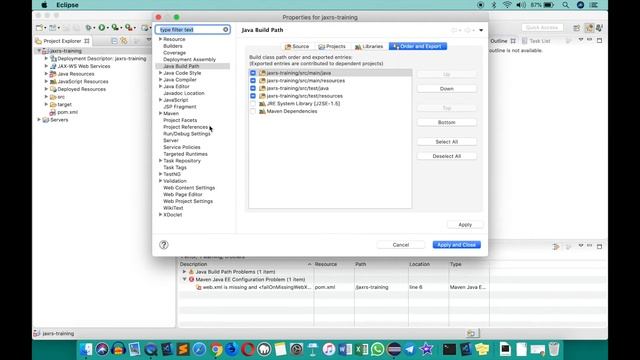
Task: Click the Debug bug toolbar icon
Action: [x=89, y=28]
